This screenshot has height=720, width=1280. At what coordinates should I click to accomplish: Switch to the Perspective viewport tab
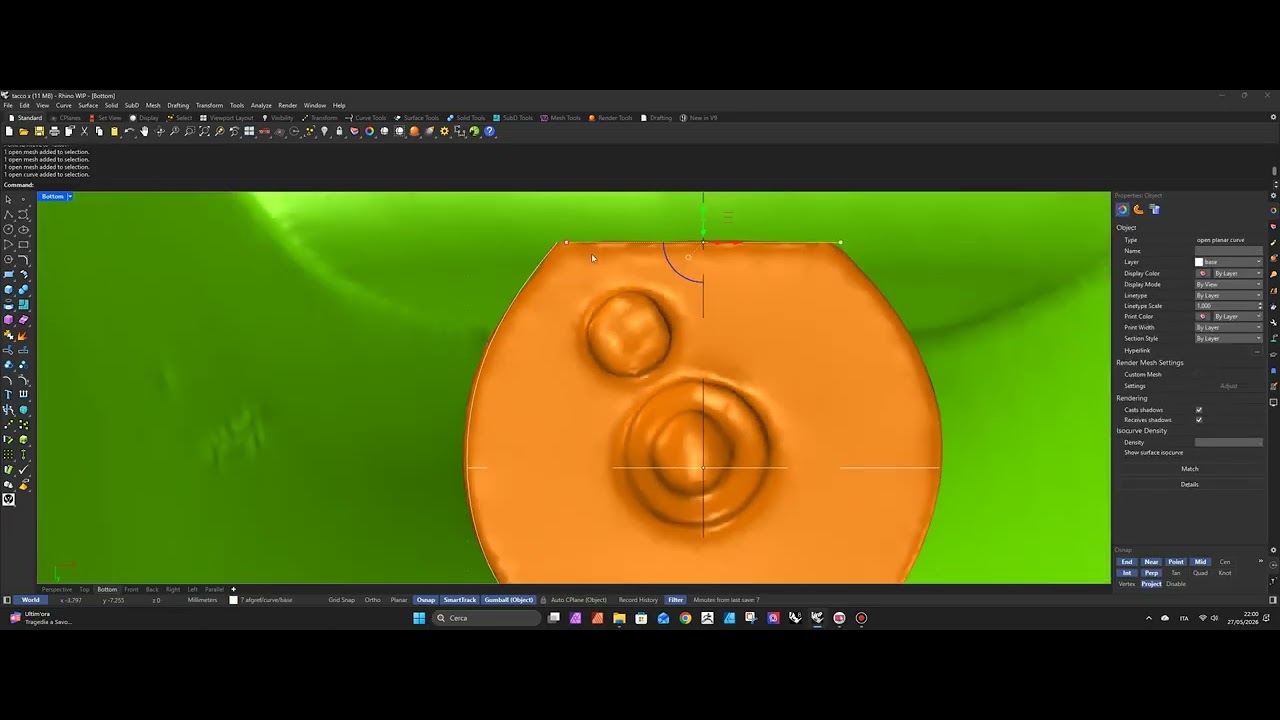coord(56,589)
